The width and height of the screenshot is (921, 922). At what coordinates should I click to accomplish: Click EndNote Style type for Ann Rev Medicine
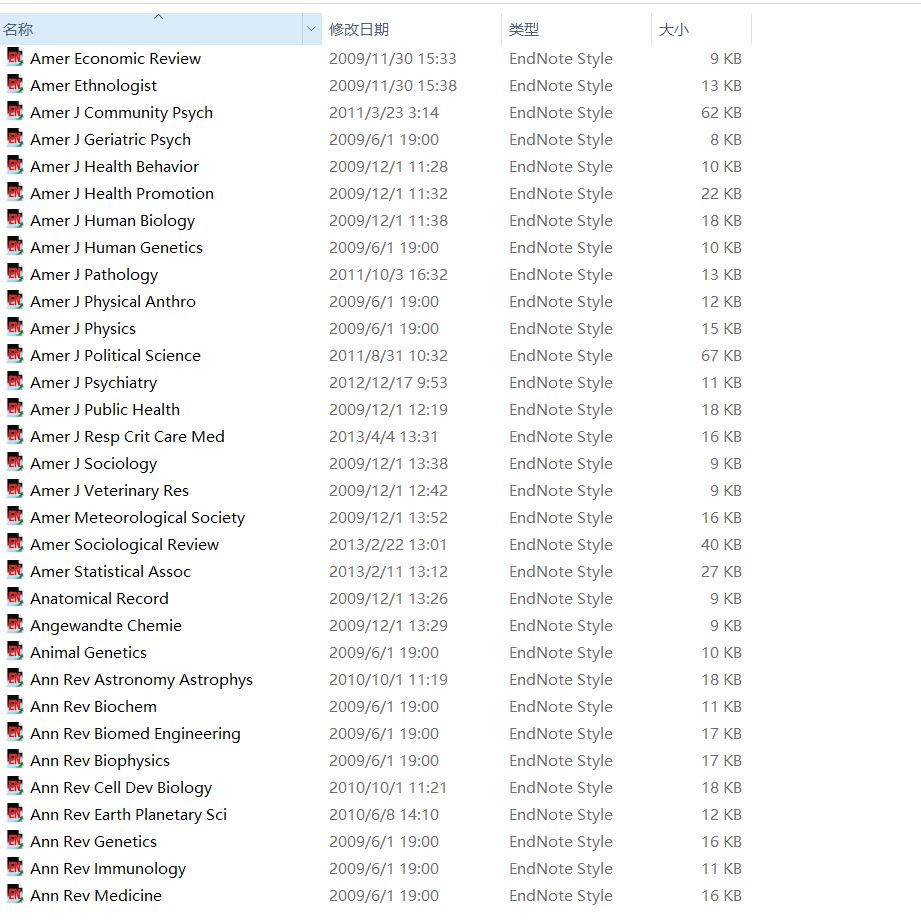pyautogui.click(x=561, y=896)
